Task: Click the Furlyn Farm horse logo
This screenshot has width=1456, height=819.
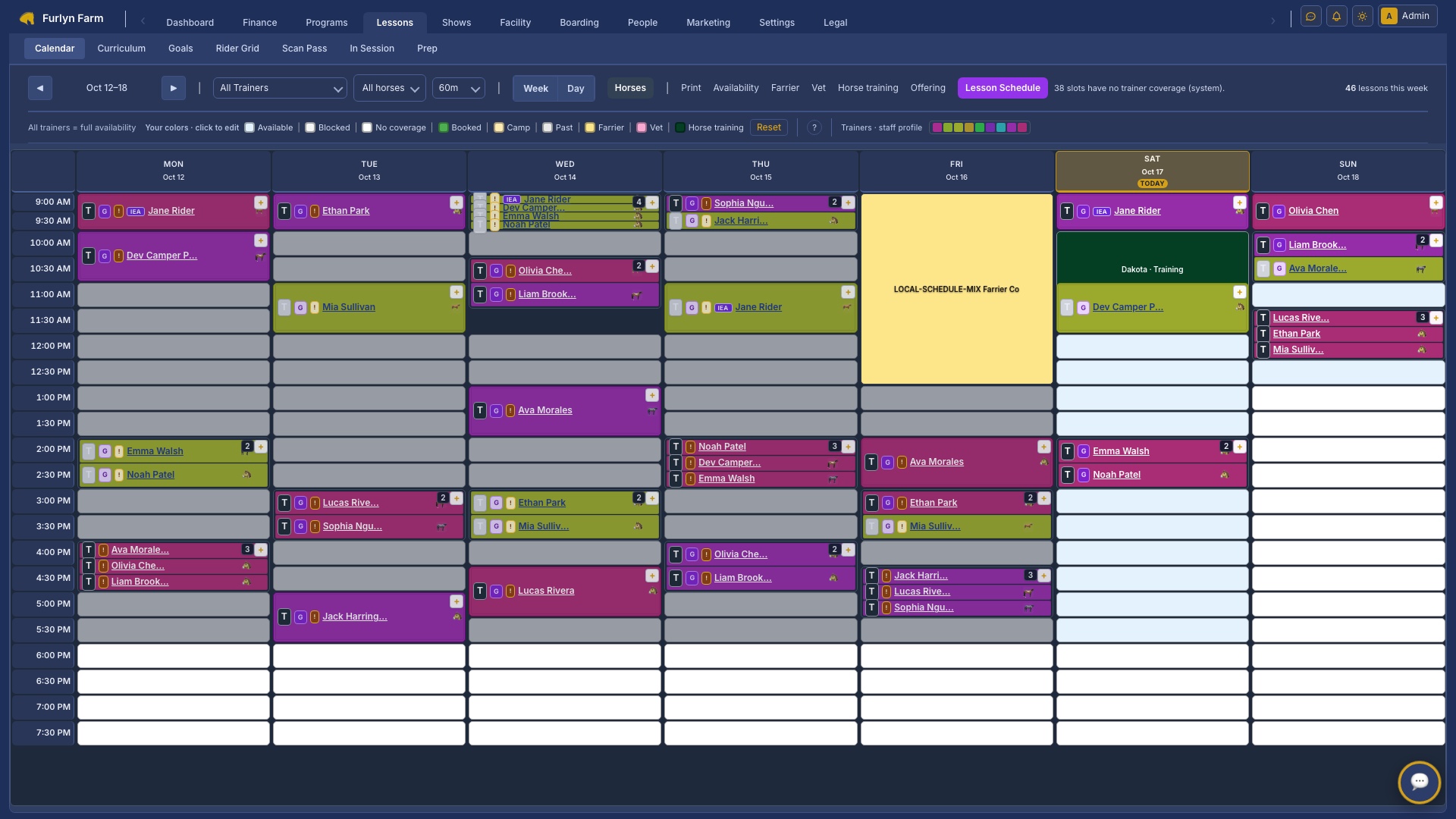Action: 27,18
